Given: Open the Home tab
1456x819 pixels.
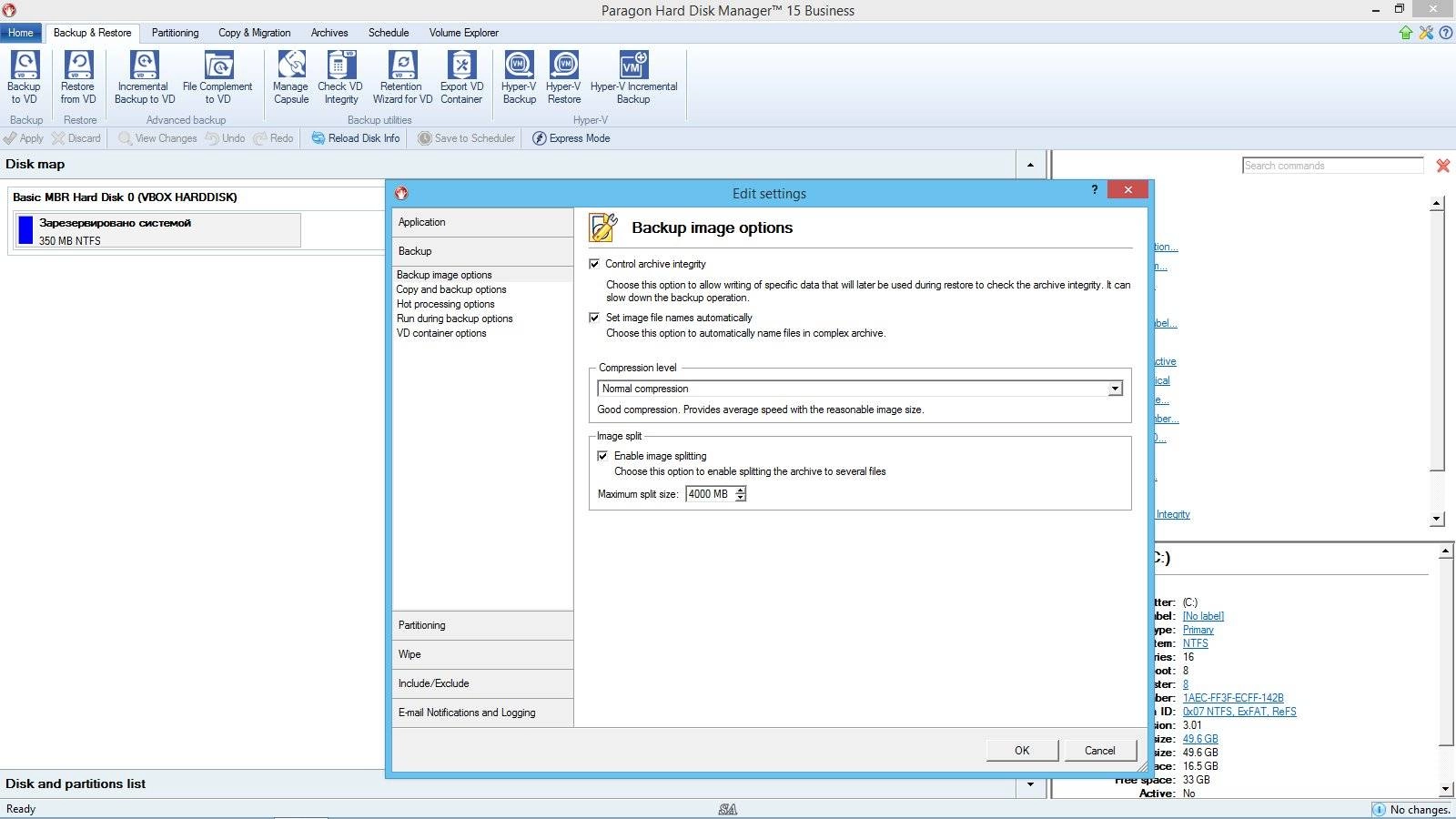Looking at the screenshot, I should point(21,33).
